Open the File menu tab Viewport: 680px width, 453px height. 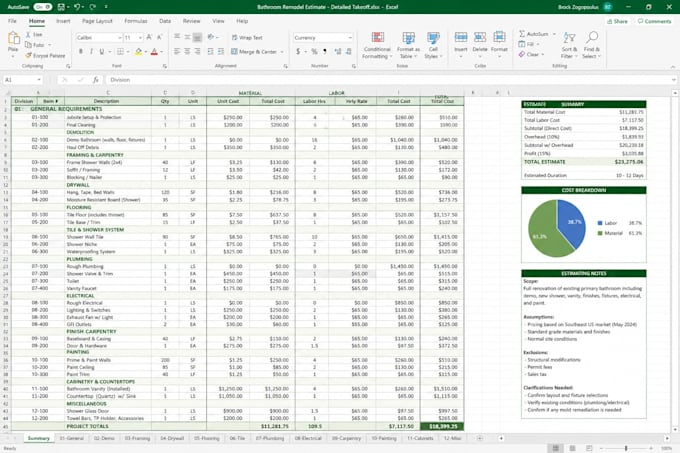[x=12, y=21]
